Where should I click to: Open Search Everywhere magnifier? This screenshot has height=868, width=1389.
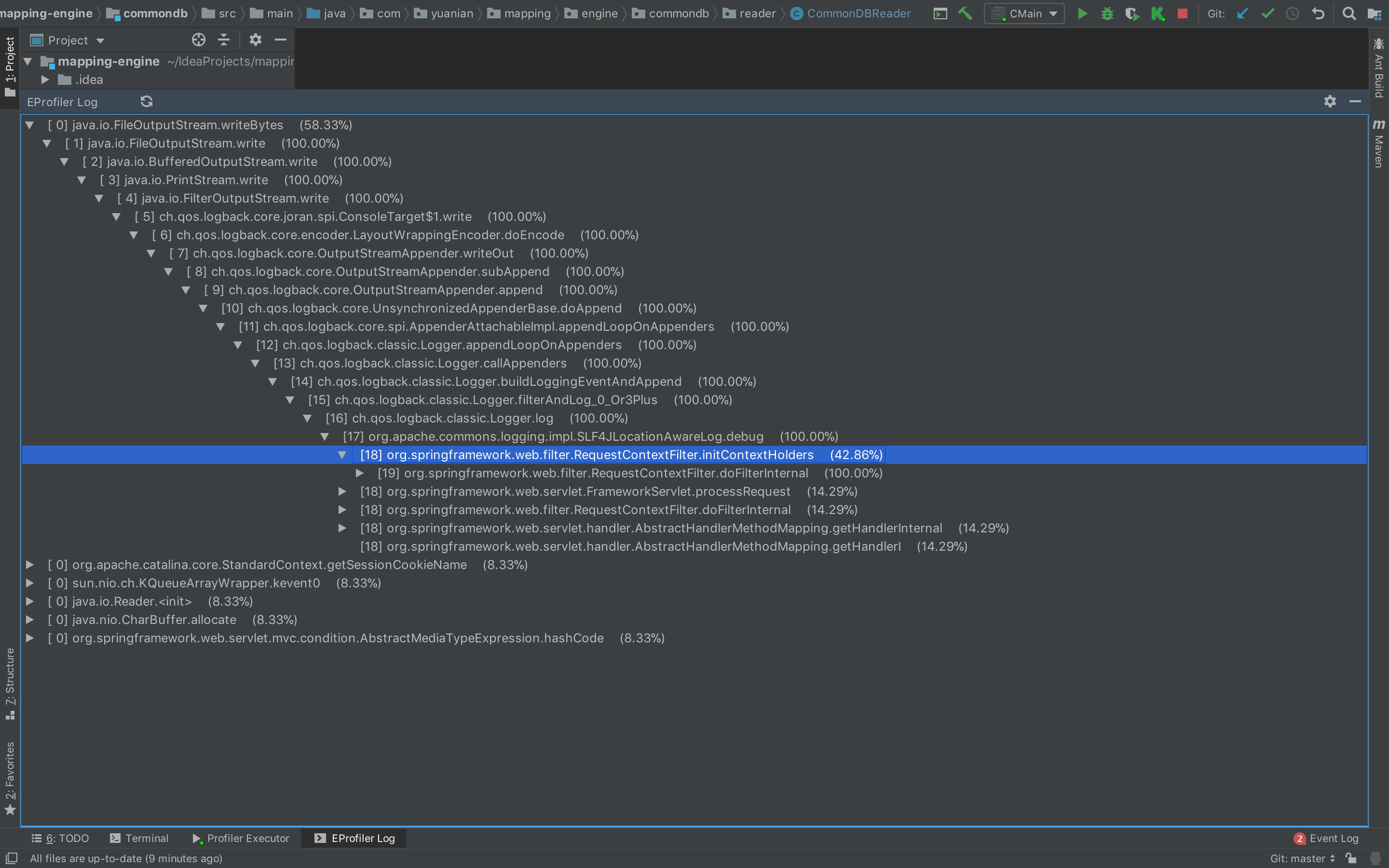1349,13
